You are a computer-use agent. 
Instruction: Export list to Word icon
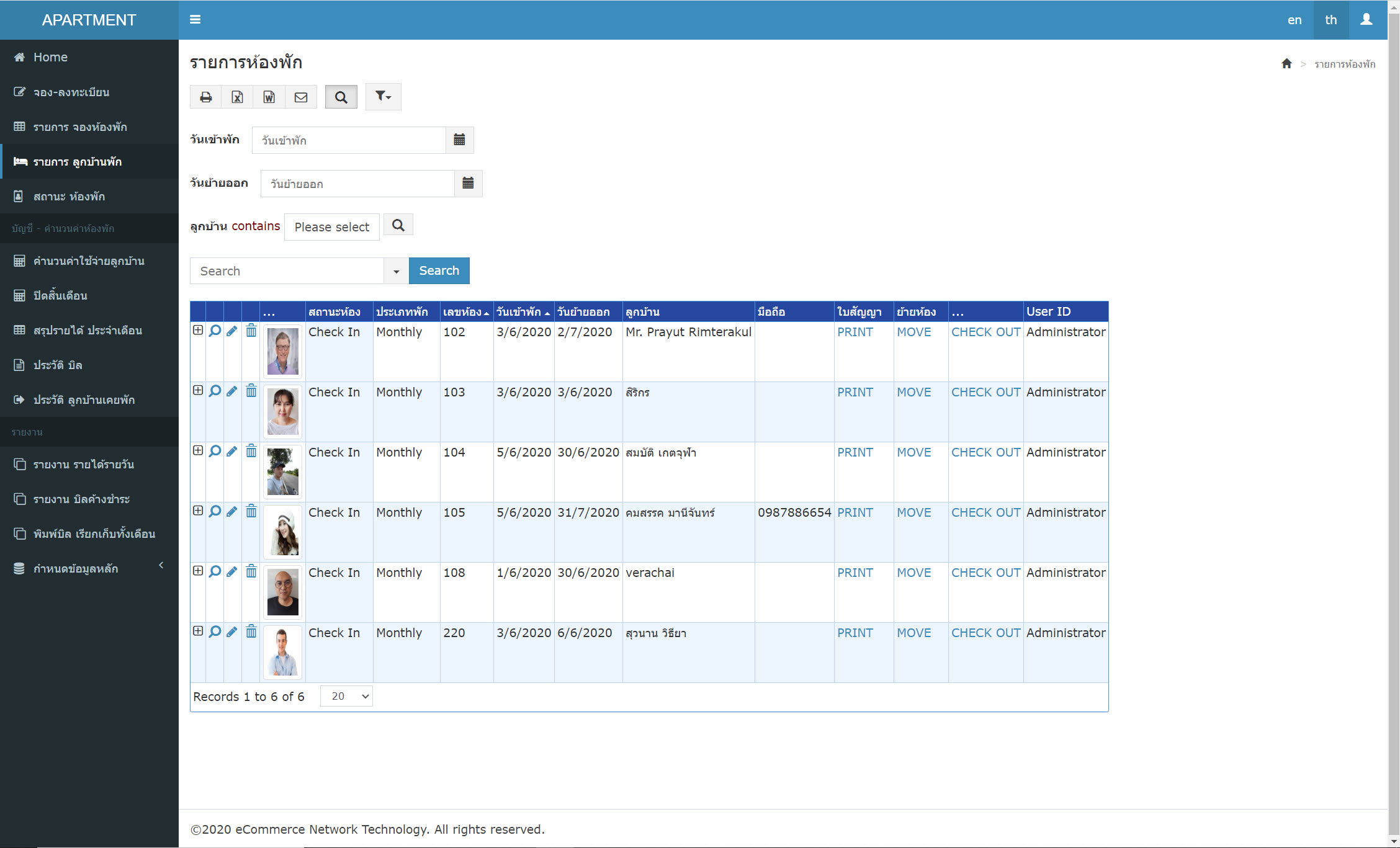coord(269,97)
